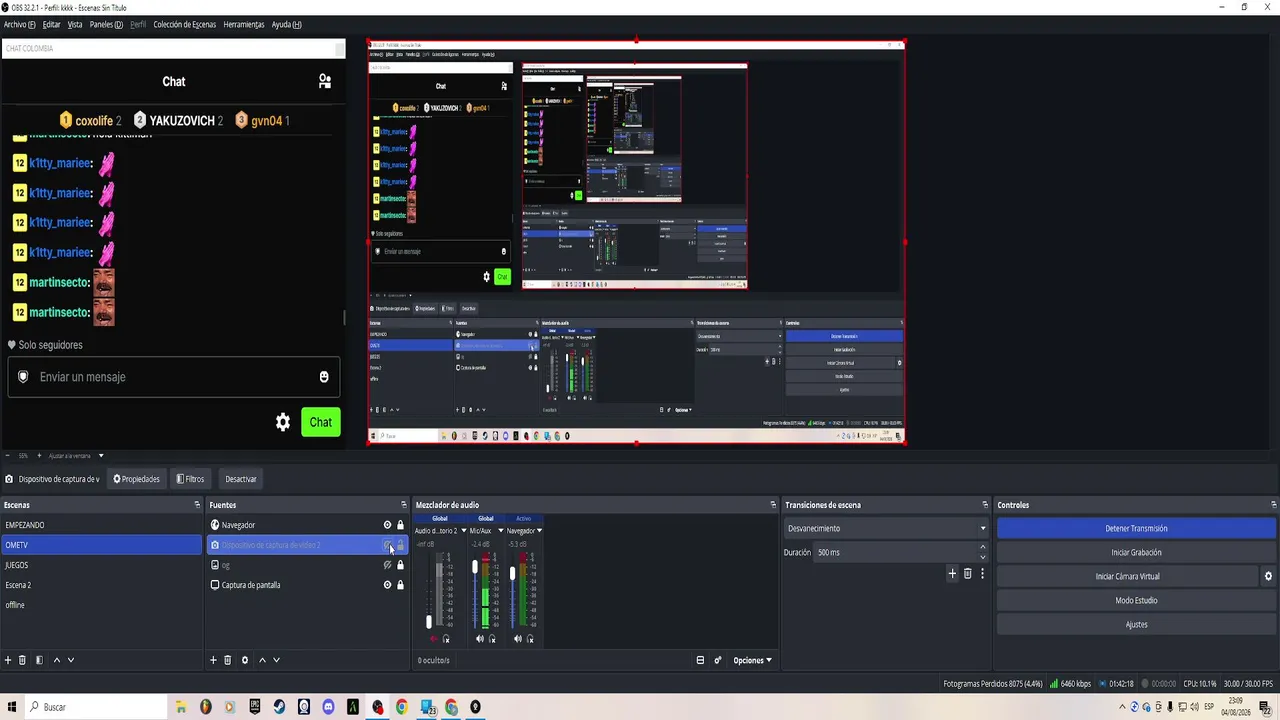
Task: Open preview scaling dropdown arrow
Action: (100, 456)
